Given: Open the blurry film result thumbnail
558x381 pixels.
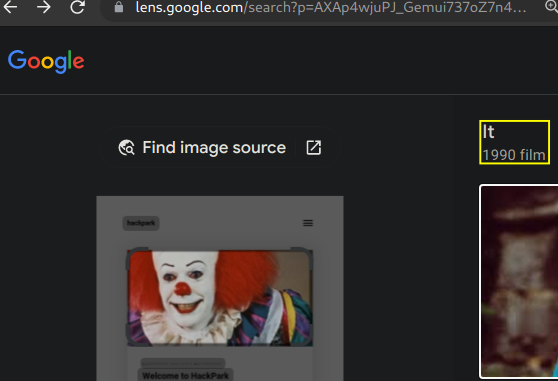Looking at the screenshot, I should (x=519, y=281).
